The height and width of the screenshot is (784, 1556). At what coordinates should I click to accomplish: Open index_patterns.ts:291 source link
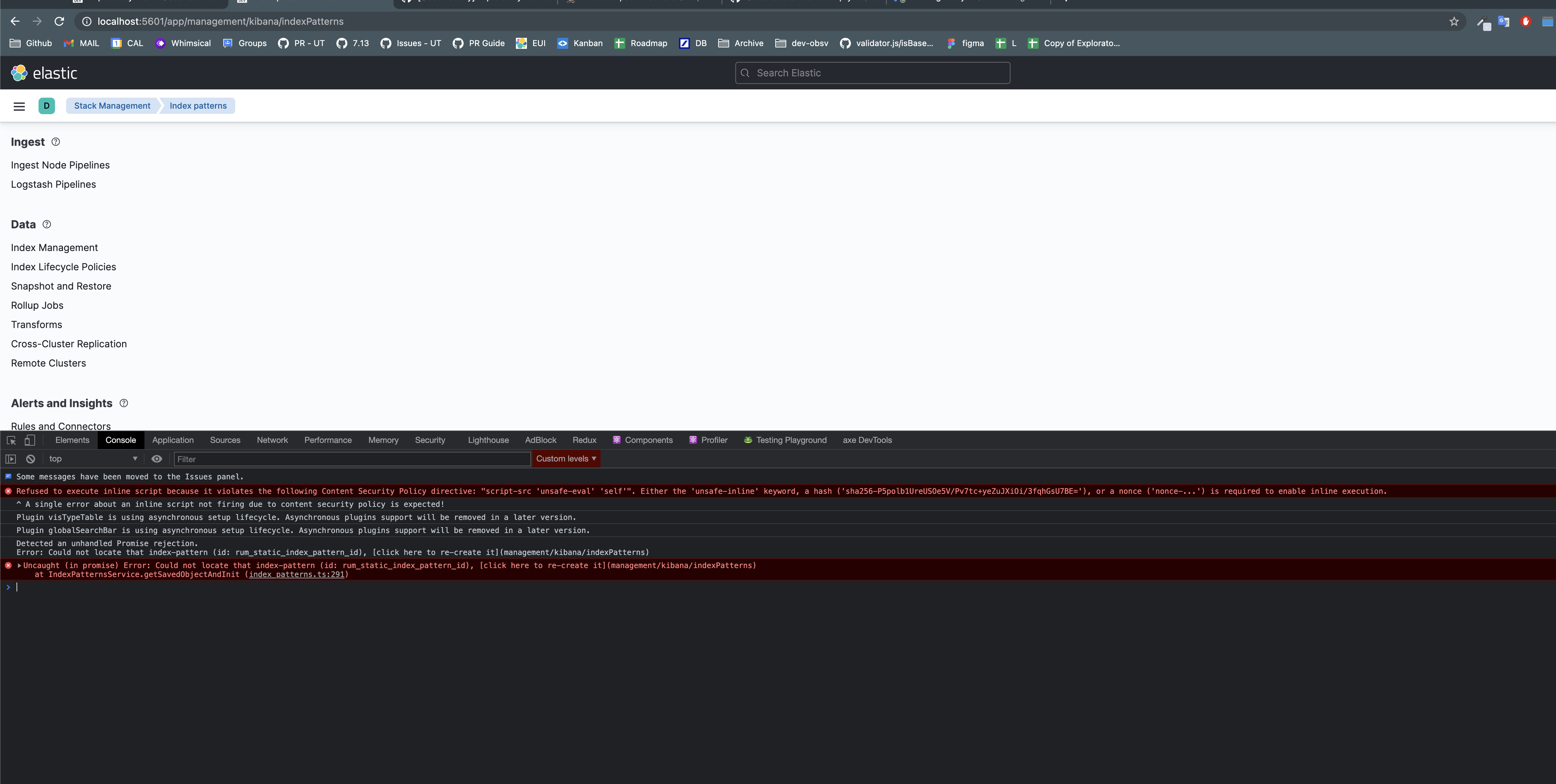pyautogui.click(x=296, y=574)
